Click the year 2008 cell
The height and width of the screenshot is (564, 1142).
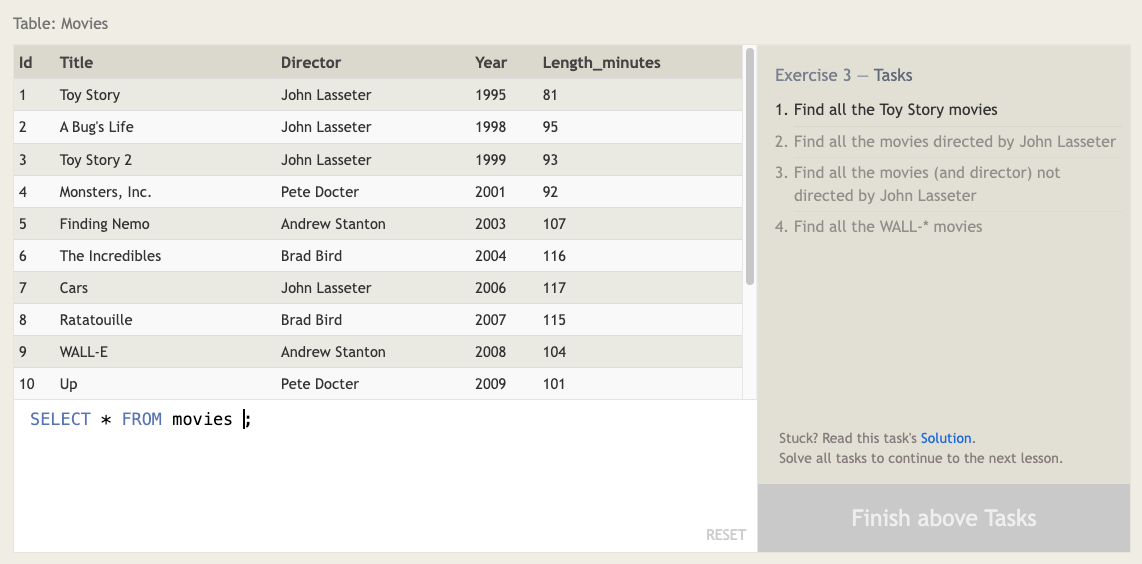(490, 352)
